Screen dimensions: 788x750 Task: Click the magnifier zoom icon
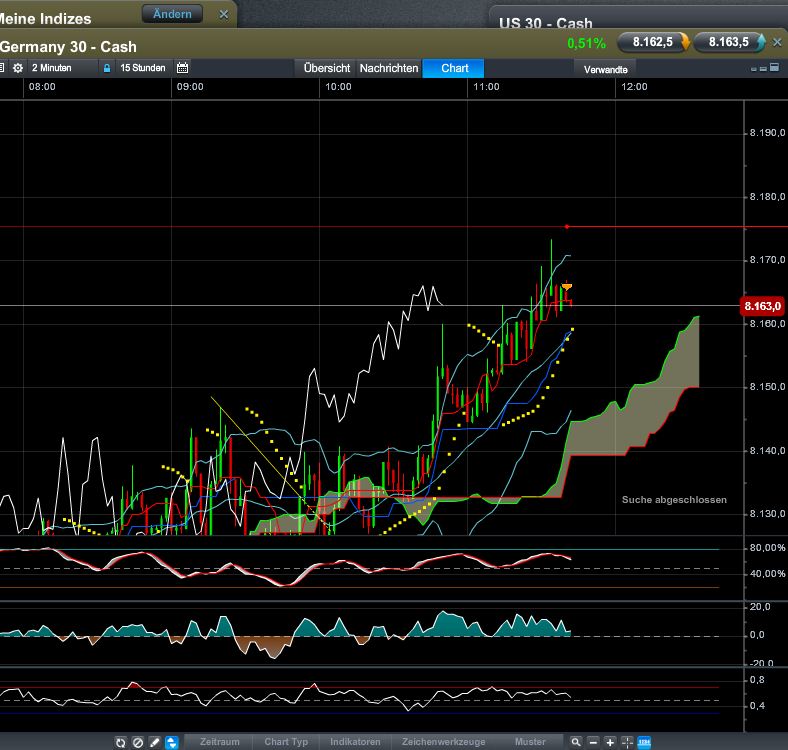point(576,742)
